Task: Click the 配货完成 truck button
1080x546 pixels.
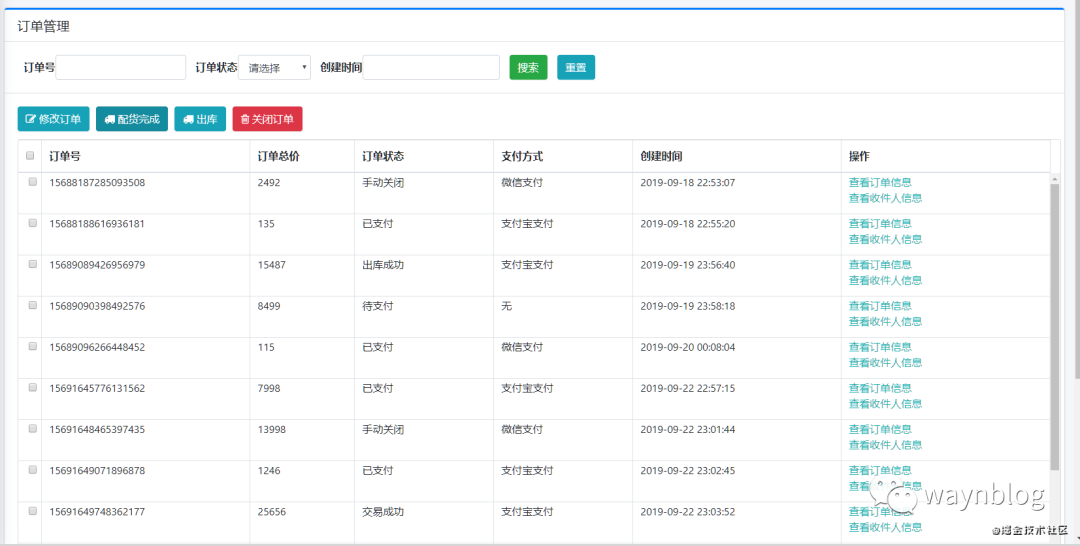Action: [x=132, y=119]
